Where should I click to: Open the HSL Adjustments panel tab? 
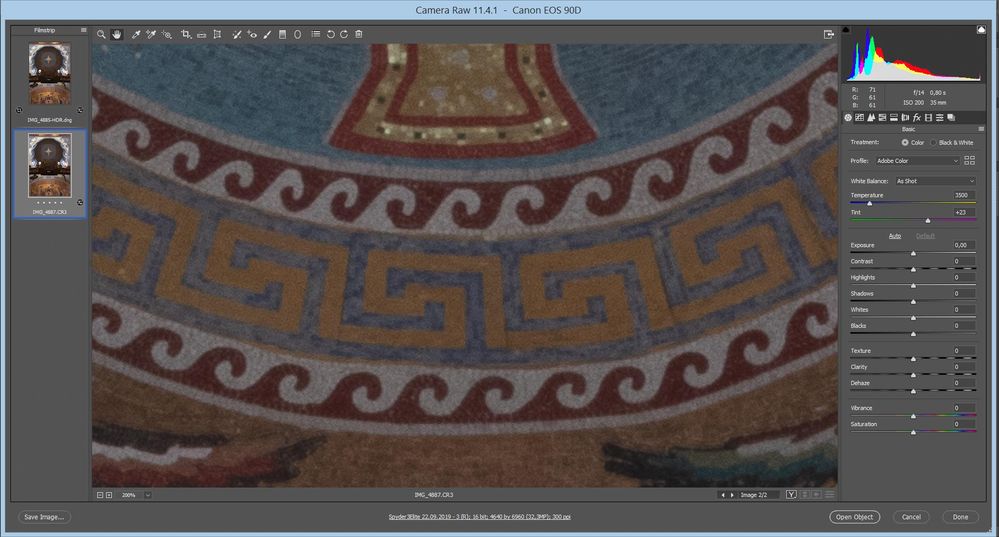point(882,117)
